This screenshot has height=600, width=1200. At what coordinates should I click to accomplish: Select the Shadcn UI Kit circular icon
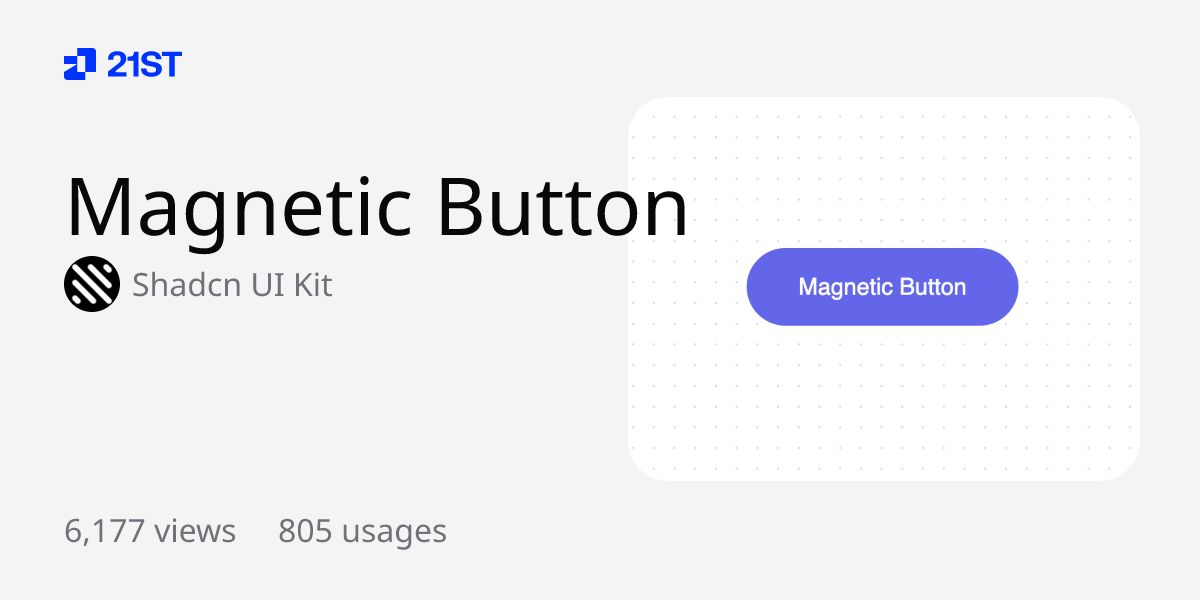(91, 285)
